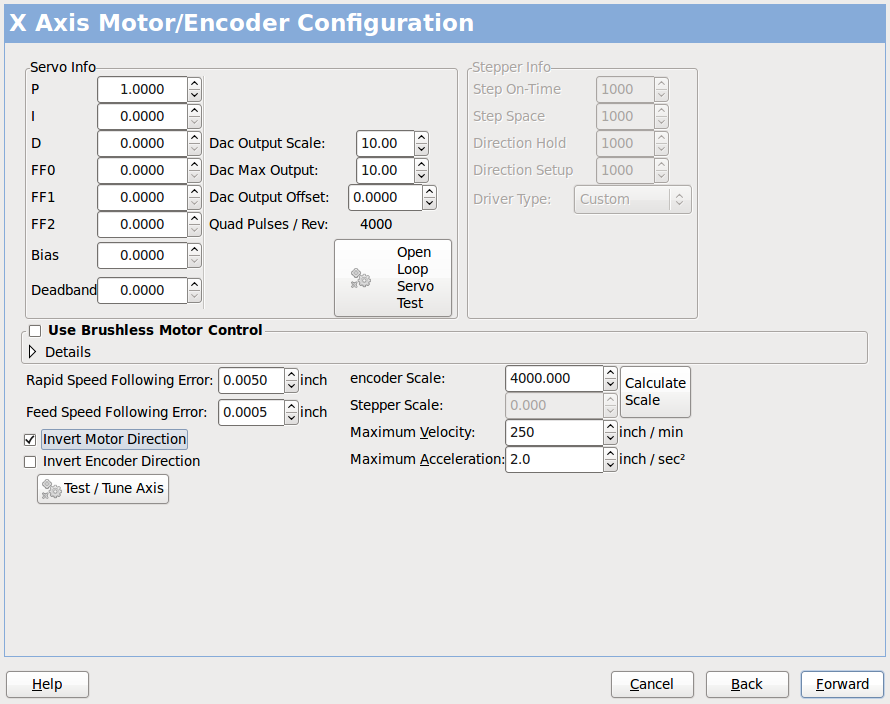Open the Help dialog

pos(47,684)
